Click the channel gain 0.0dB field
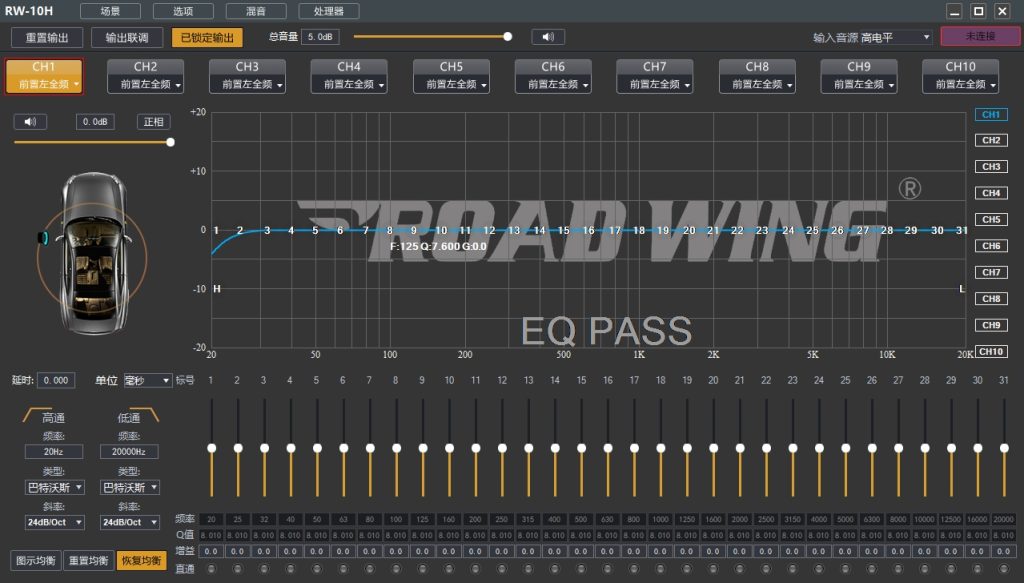The image size is (1024, 583). click(x=95, y=121)
